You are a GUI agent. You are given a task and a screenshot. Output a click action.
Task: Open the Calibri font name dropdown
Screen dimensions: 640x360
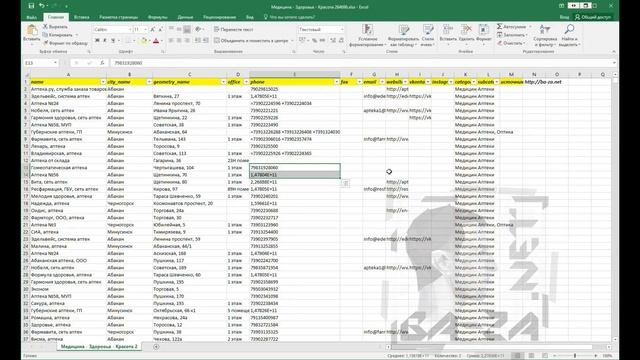130,29
